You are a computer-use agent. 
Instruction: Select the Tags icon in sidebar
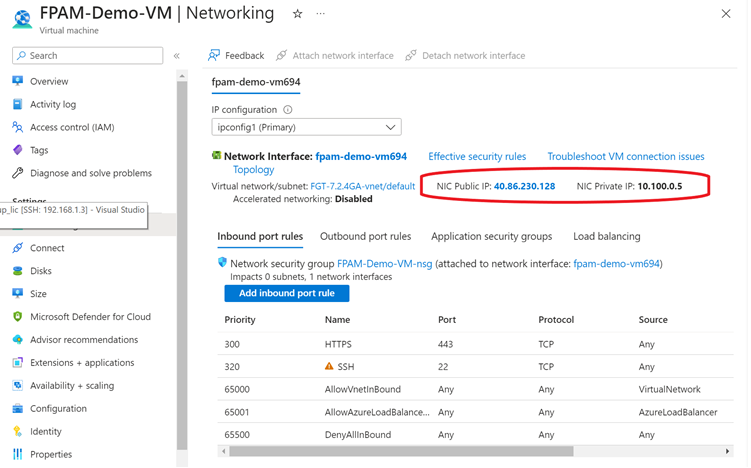click(17, 150)
